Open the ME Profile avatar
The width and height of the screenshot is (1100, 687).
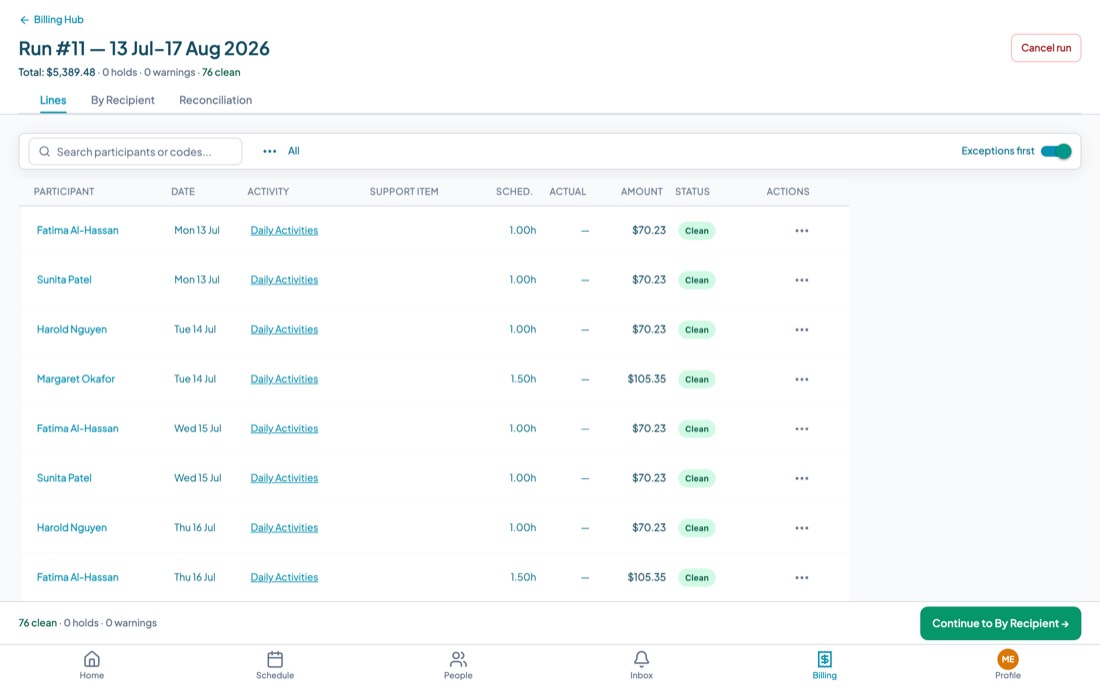[1007, 659]
